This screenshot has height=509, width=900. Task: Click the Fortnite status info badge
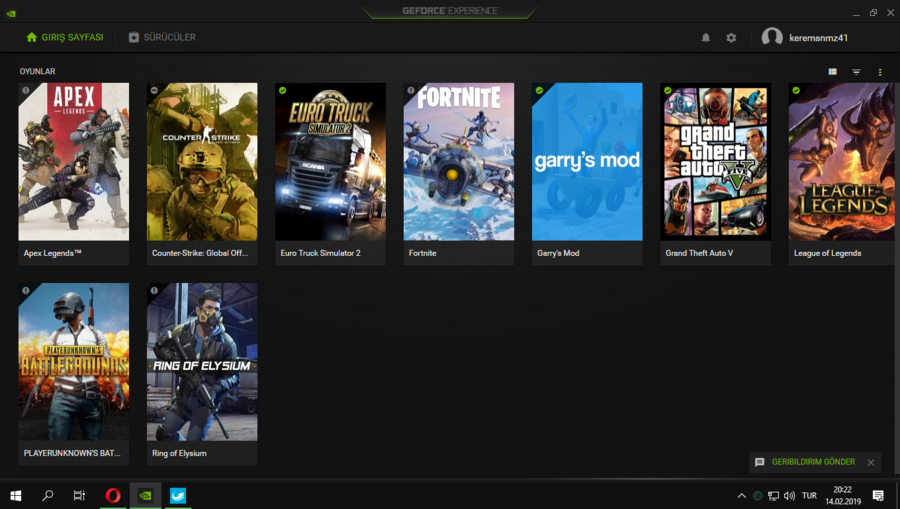tap(411, 91)
